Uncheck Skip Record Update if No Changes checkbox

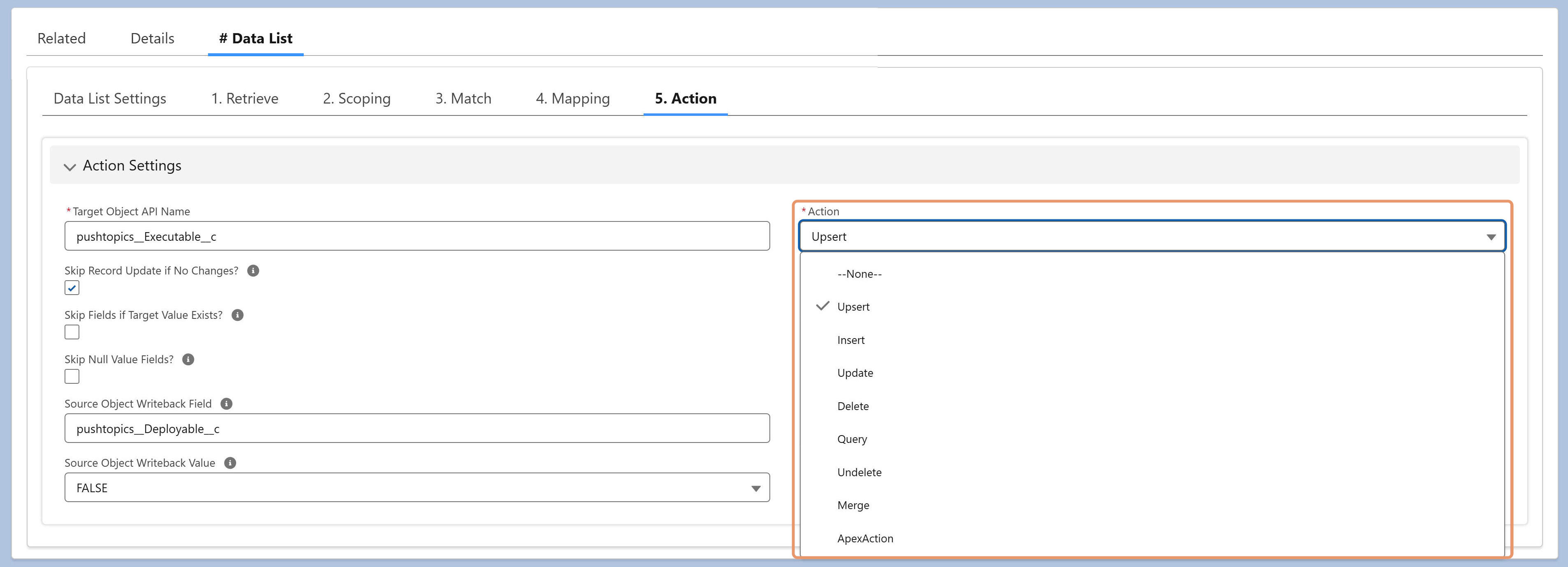click(x=72, y=288)
